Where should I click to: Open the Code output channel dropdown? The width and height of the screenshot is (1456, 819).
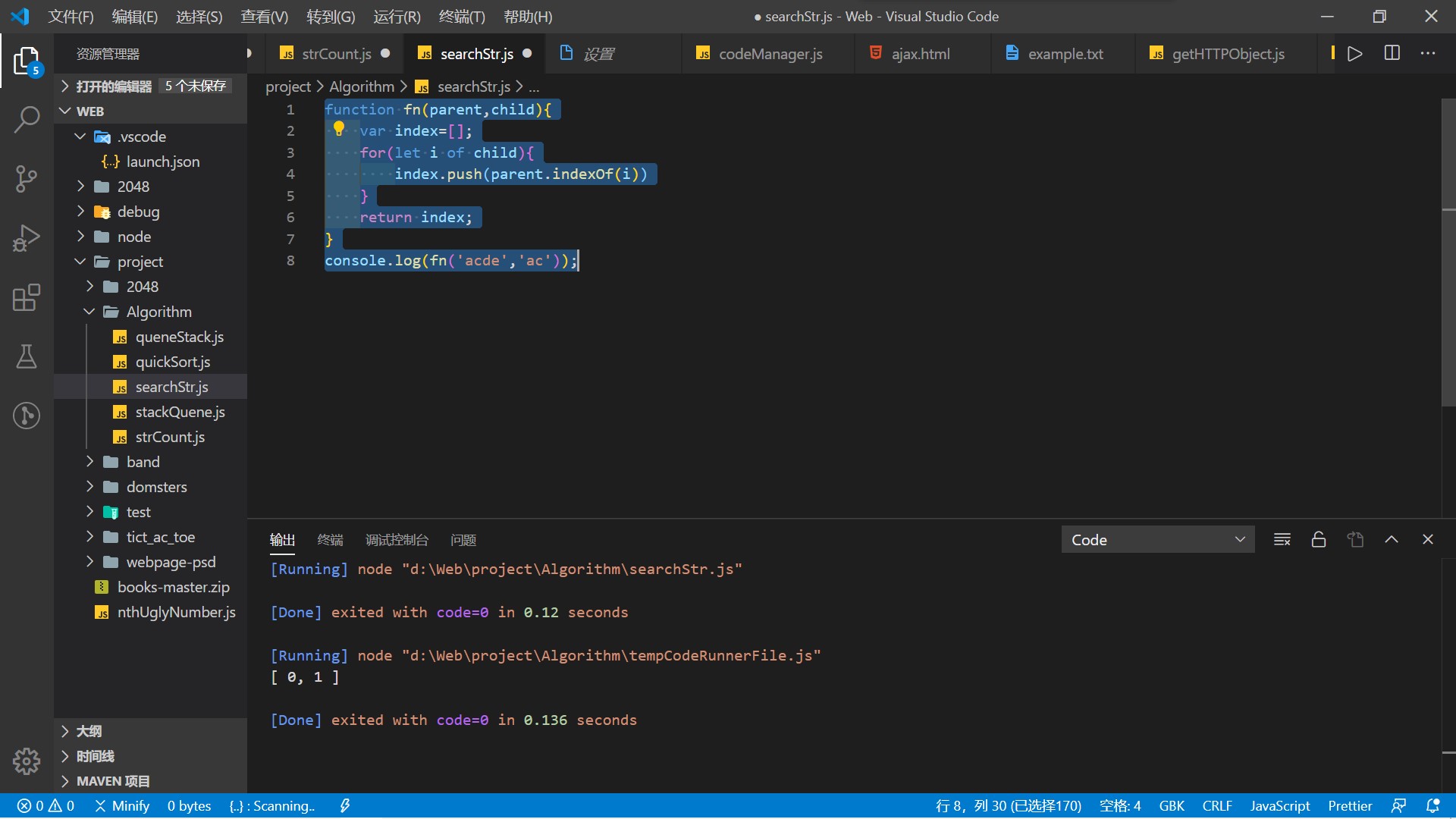(x=1157, y=540)
